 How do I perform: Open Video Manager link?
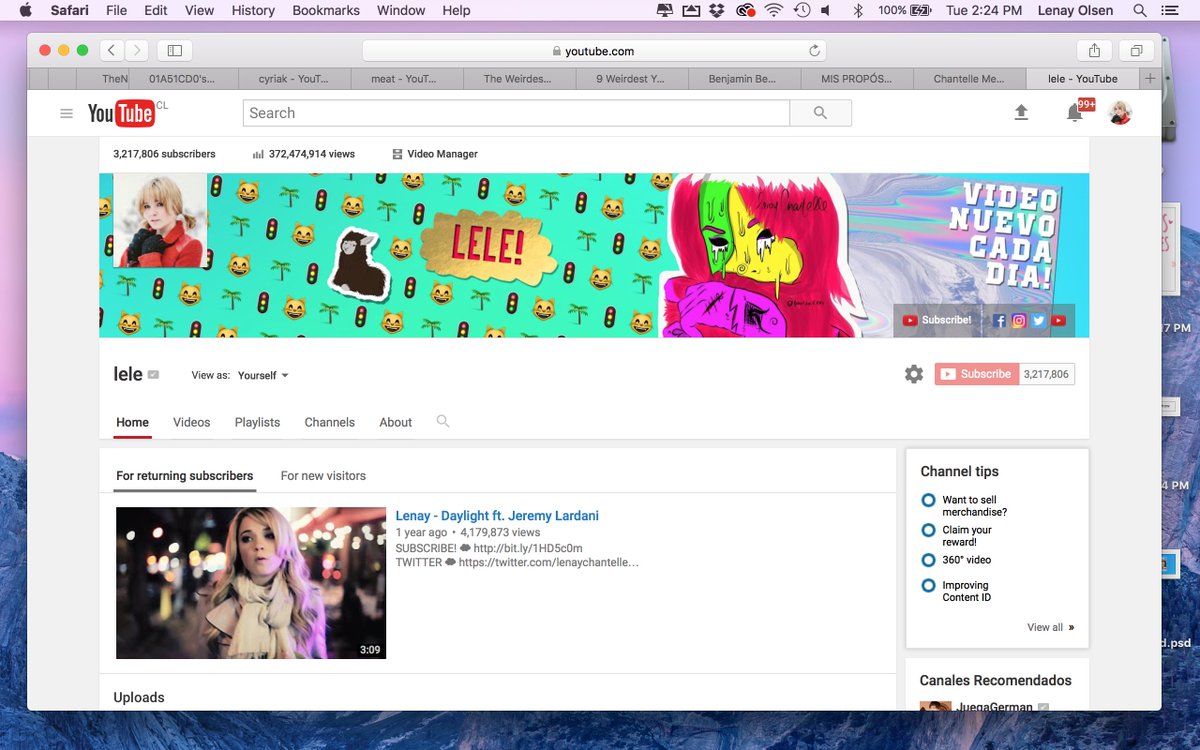[x=435, y=154]
